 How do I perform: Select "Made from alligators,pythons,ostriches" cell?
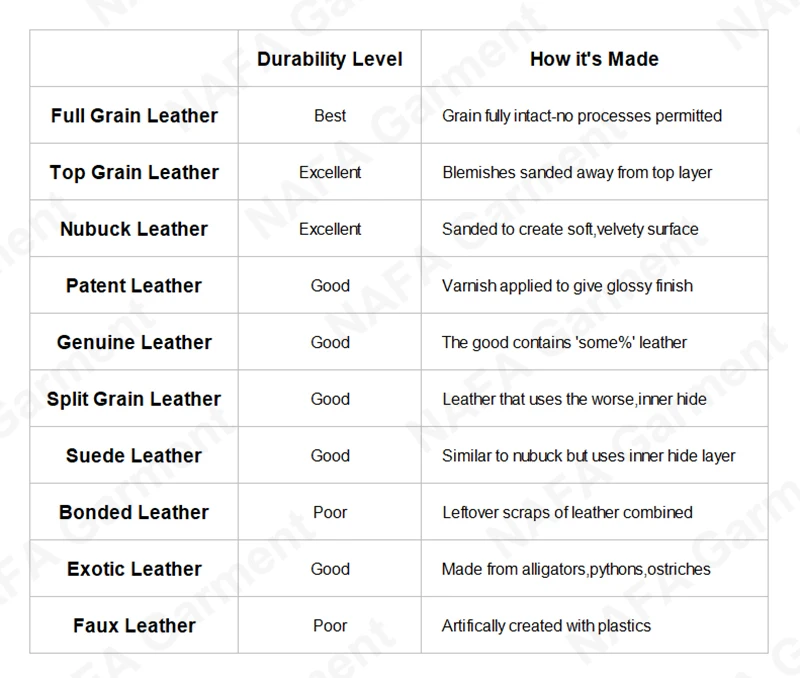click(x=576, y=569)
